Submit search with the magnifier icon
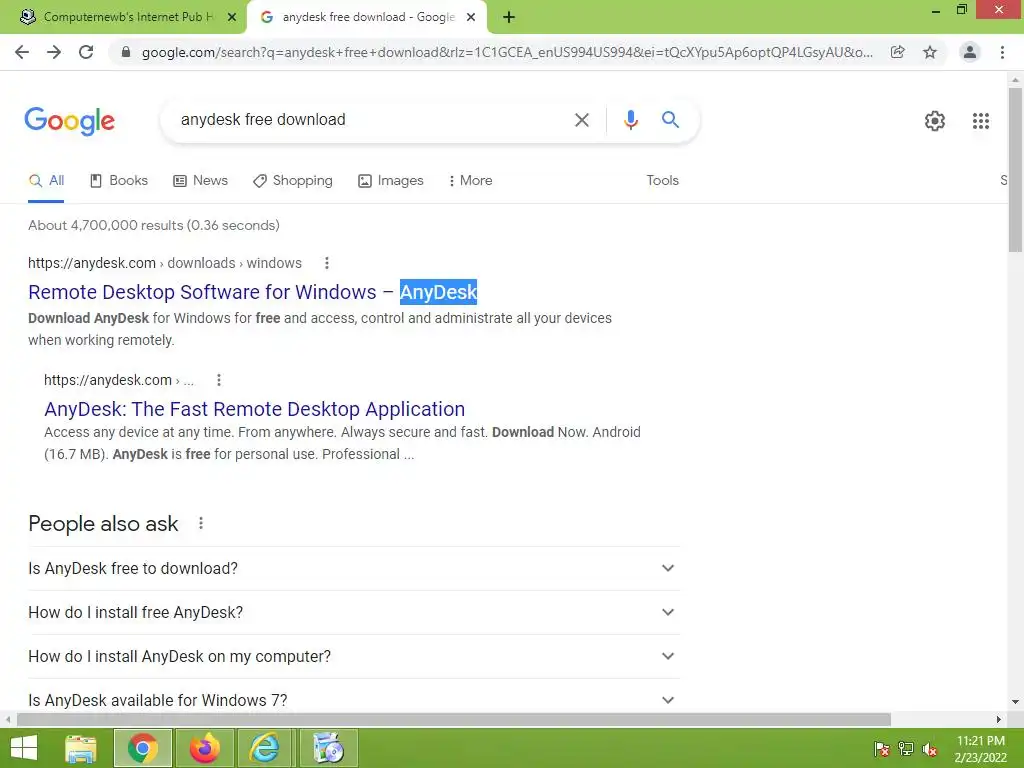Image resolution: width=1024 pixels, height=768 pixels. click(670, 120)
